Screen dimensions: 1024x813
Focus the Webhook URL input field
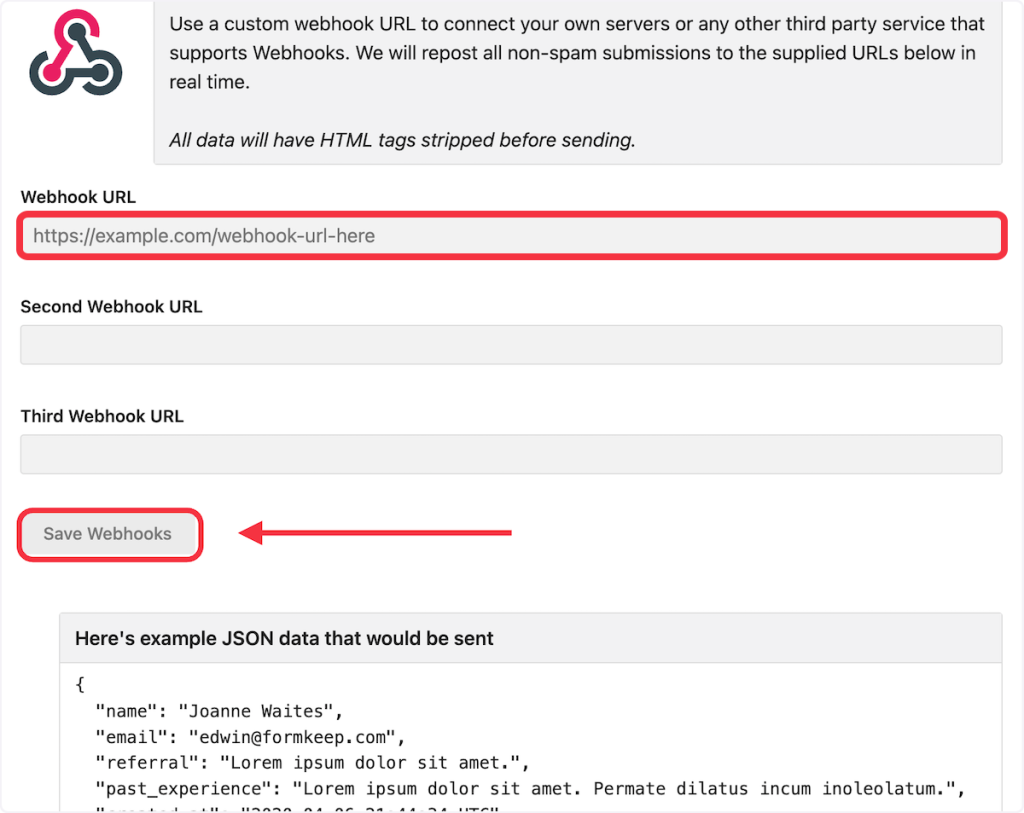pos(511,237)
